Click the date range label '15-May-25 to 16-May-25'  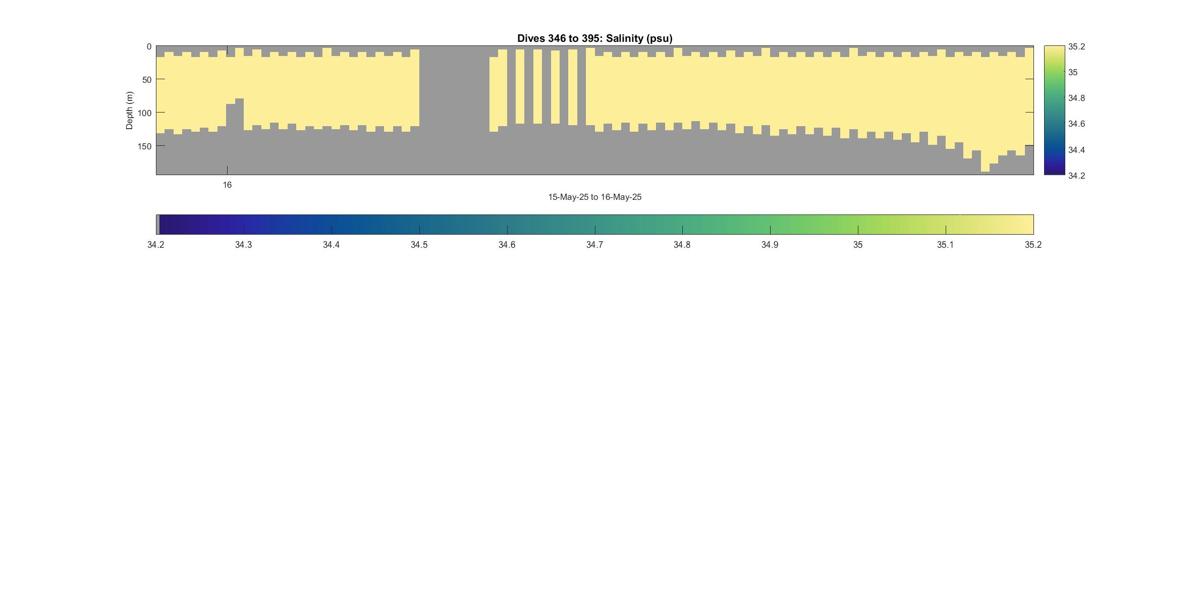click(x=595, y=197)
